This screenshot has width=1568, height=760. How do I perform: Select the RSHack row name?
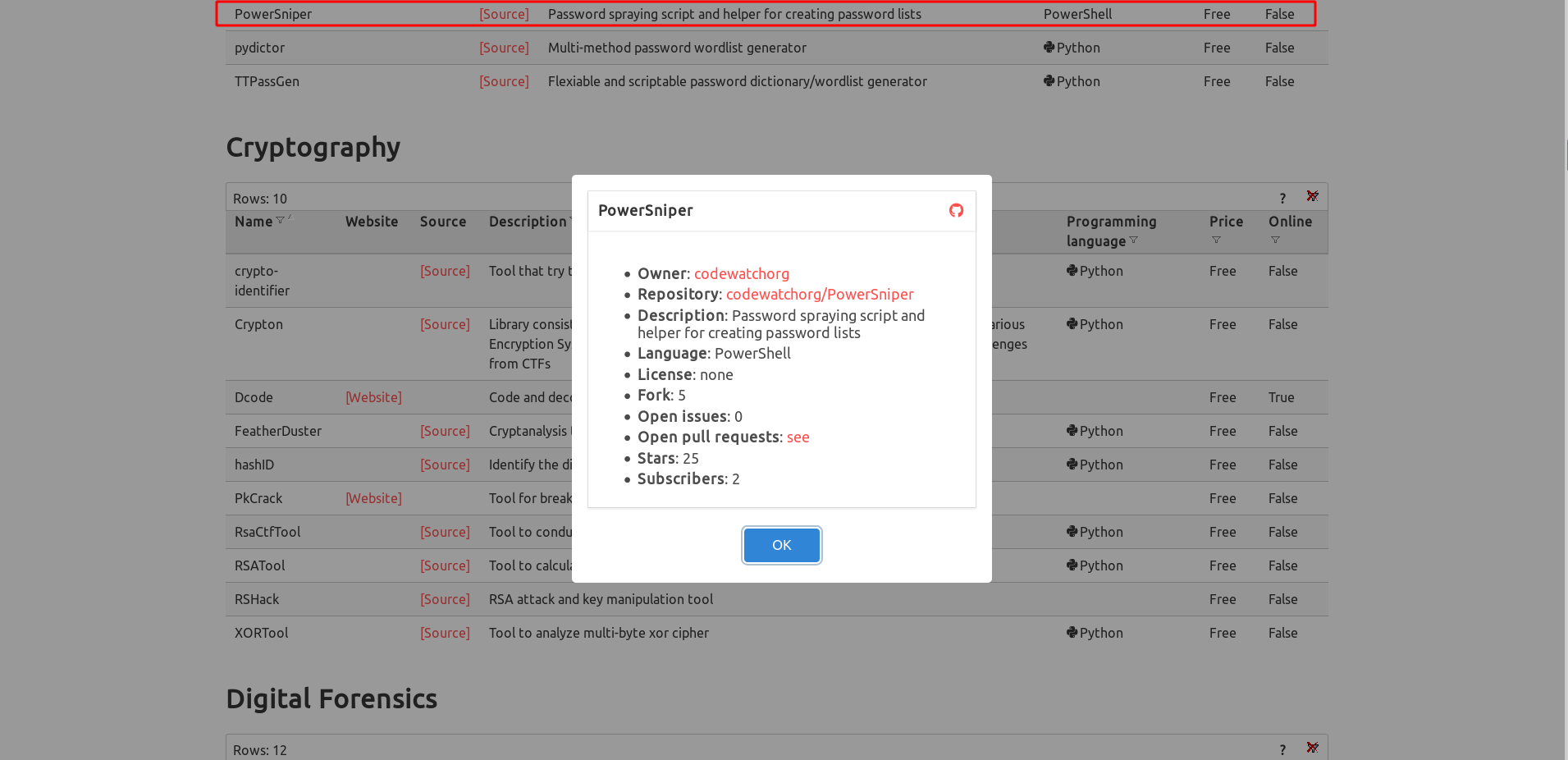(257, 600)
